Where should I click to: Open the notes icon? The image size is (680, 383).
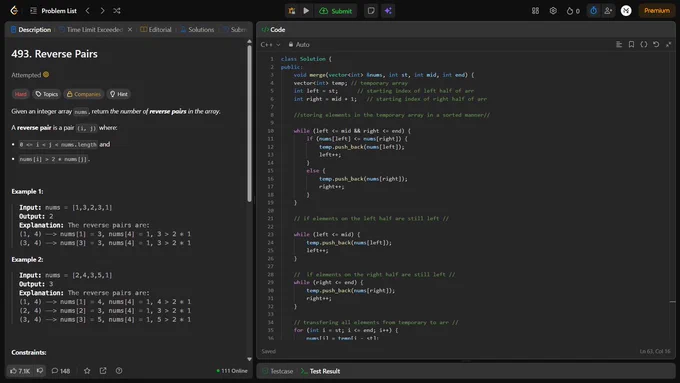click(371, 11)
